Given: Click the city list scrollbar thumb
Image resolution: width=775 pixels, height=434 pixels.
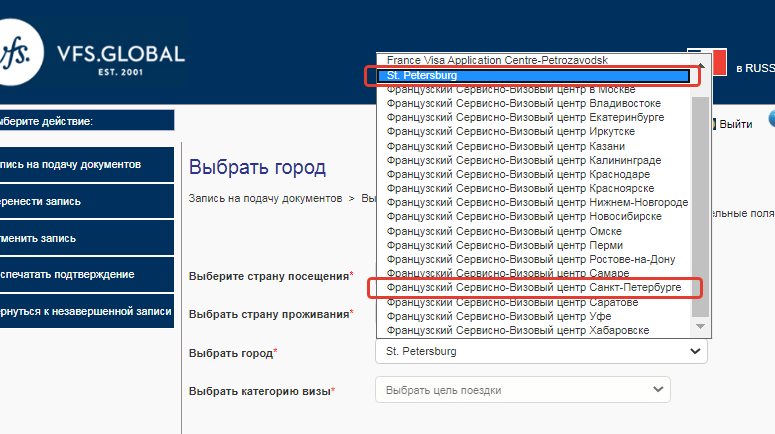Looking at the screenshot, I should pyautogui.click(x=700, y=207).
